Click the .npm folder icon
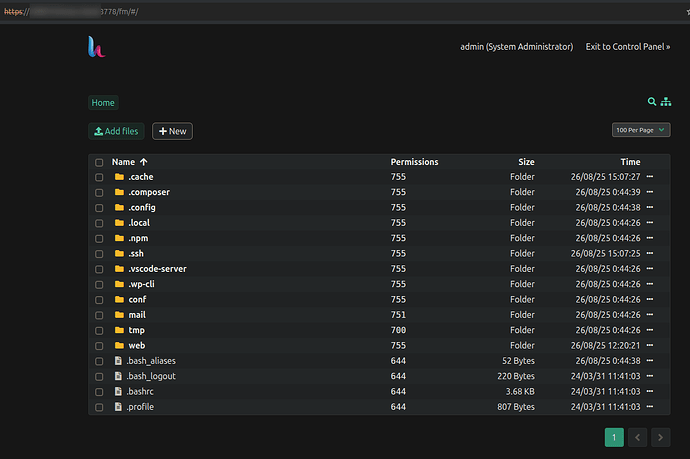The height and width of the screenshot is (459, 690). tap(119, 238)
